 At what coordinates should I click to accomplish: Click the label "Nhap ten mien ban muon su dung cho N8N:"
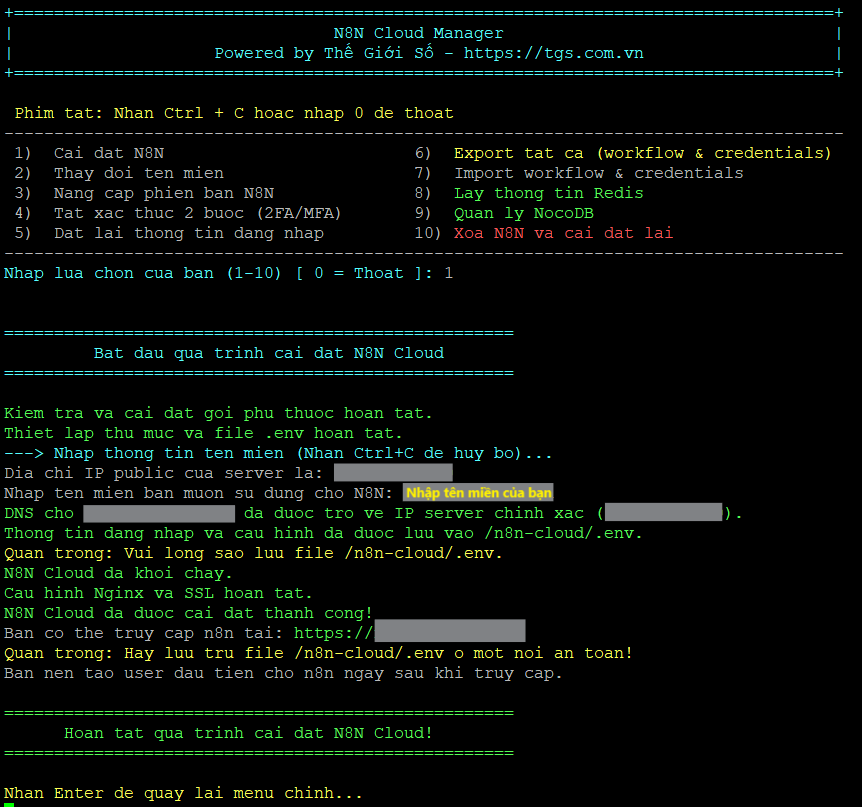click(x=198, y=493)
